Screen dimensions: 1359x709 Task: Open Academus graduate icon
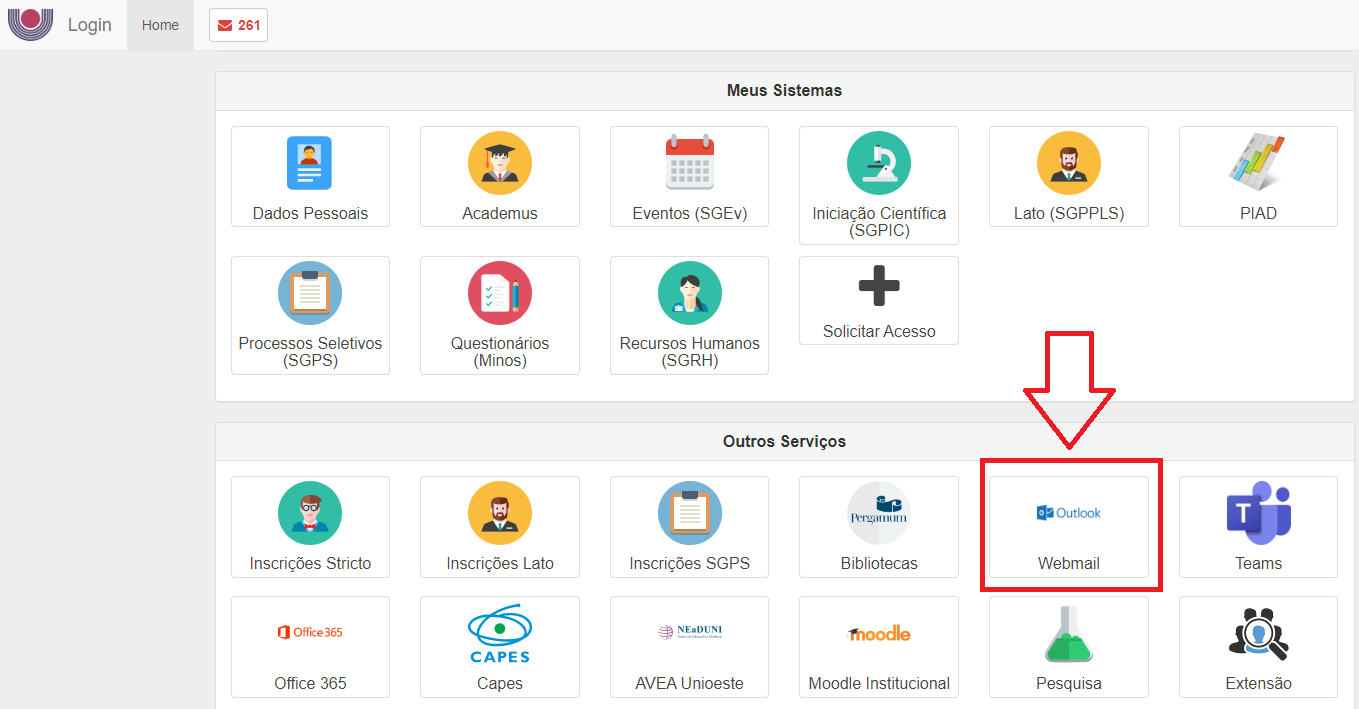tap(499, 163)
